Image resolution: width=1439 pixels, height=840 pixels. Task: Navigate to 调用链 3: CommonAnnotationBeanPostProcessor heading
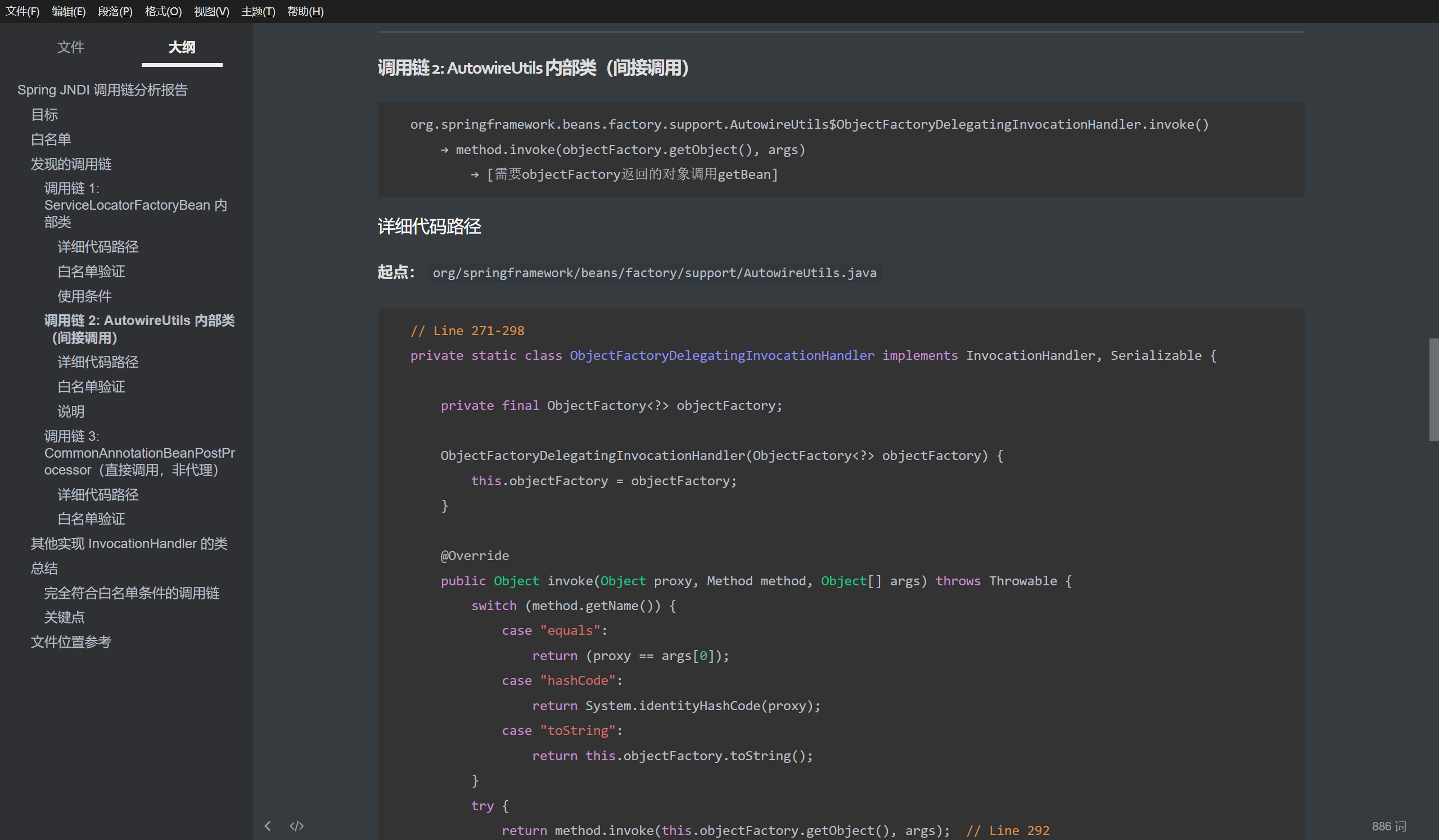(139, 453)
